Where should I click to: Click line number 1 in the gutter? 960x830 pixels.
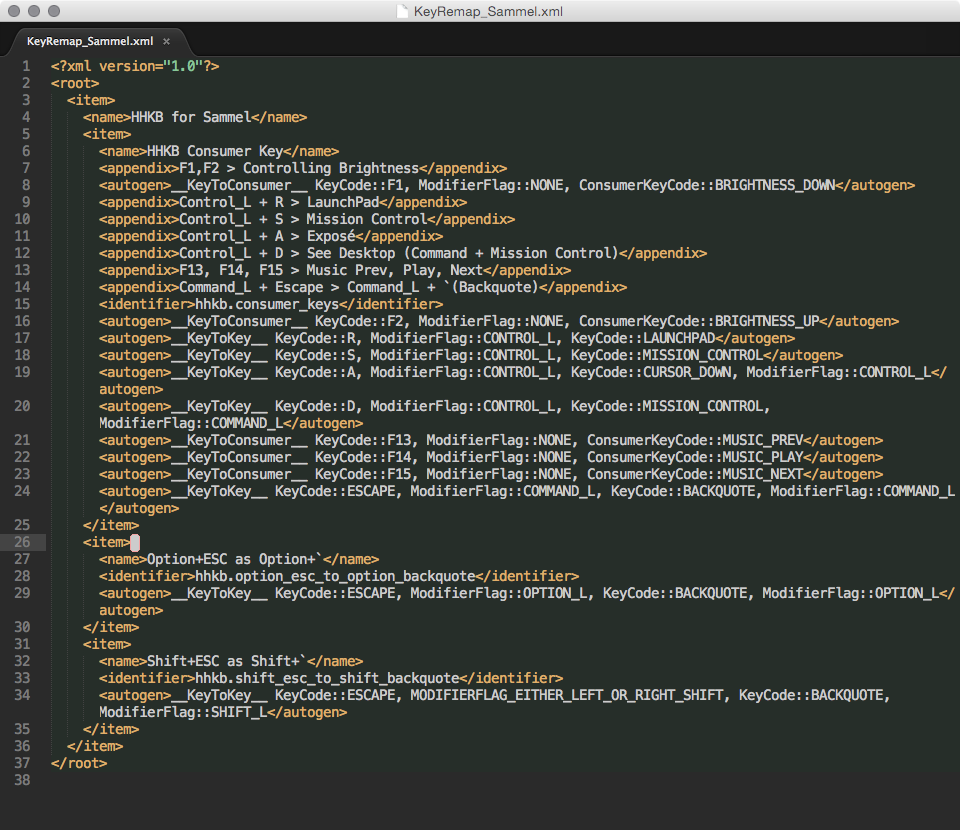pyautogui.click(x=26, y=66)
